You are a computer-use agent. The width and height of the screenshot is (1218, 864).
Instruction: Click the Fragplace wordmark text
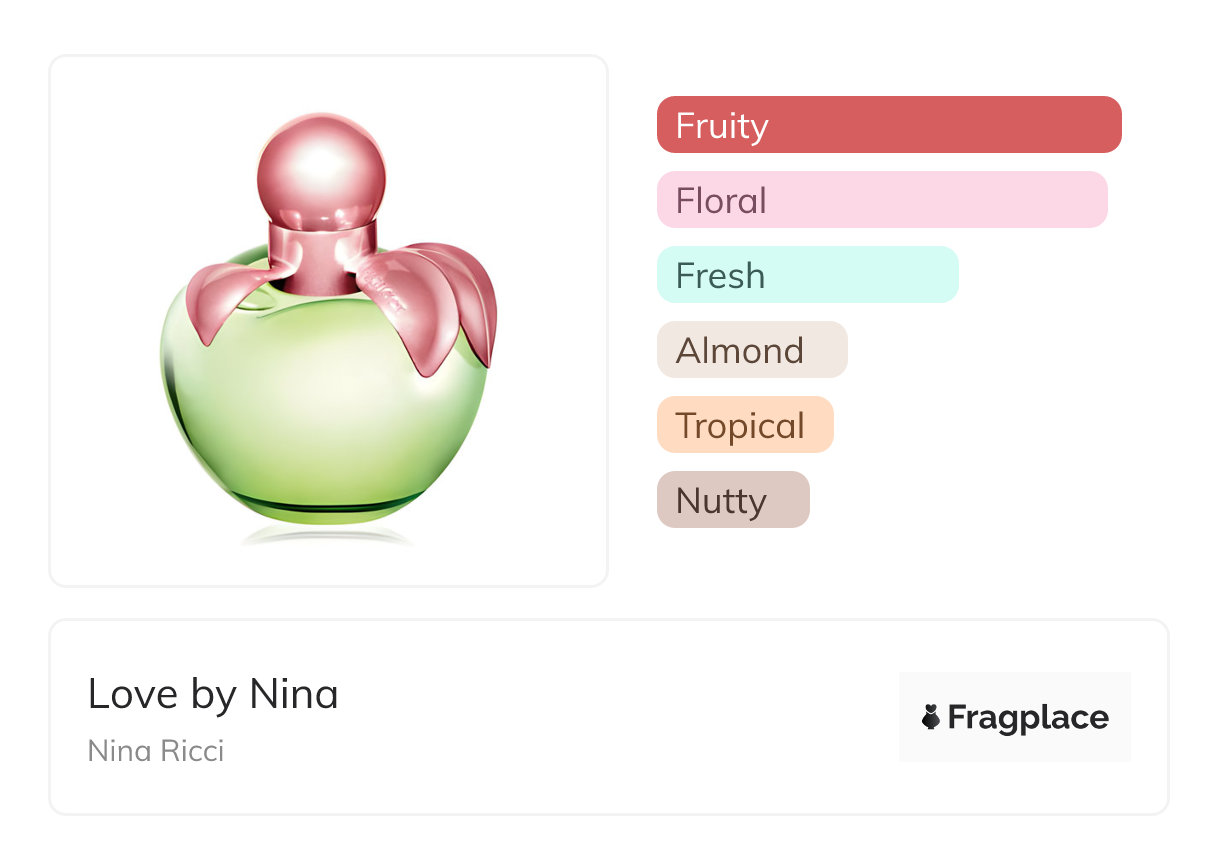(1028, 718)
